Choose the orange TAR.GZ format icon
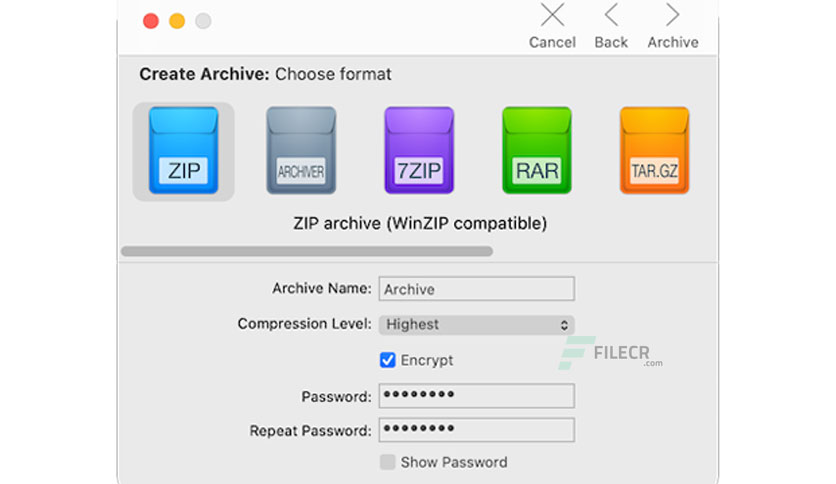836x484 pixels. 655,151
